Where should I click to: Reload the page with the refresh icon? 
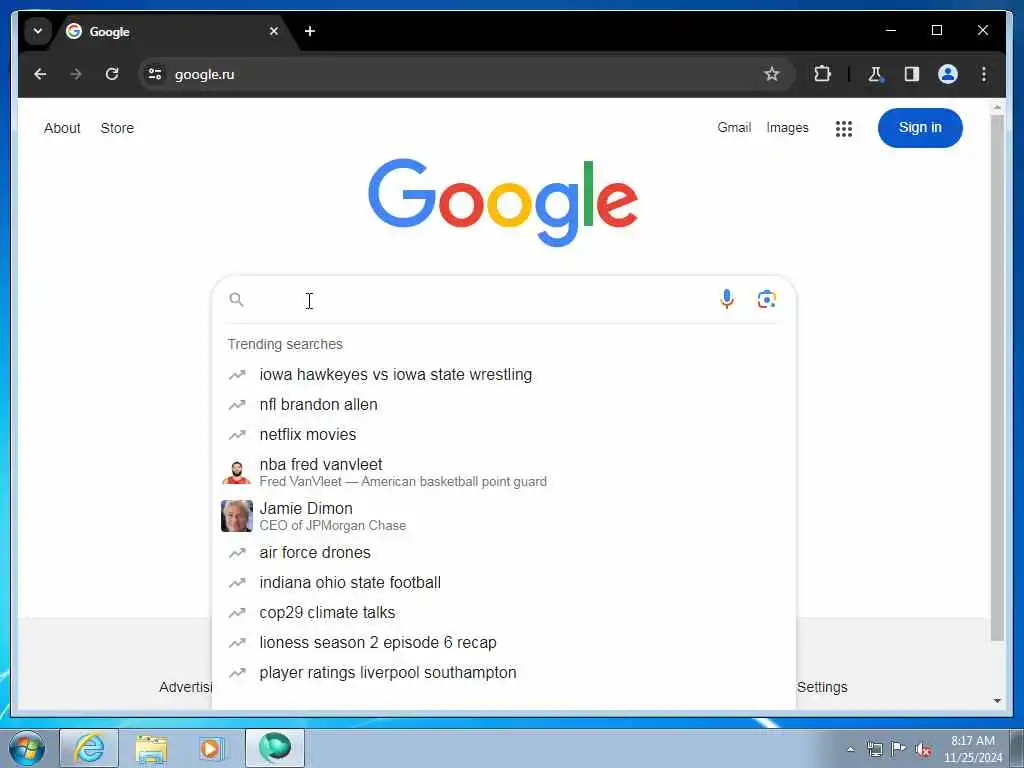[112, 74]
